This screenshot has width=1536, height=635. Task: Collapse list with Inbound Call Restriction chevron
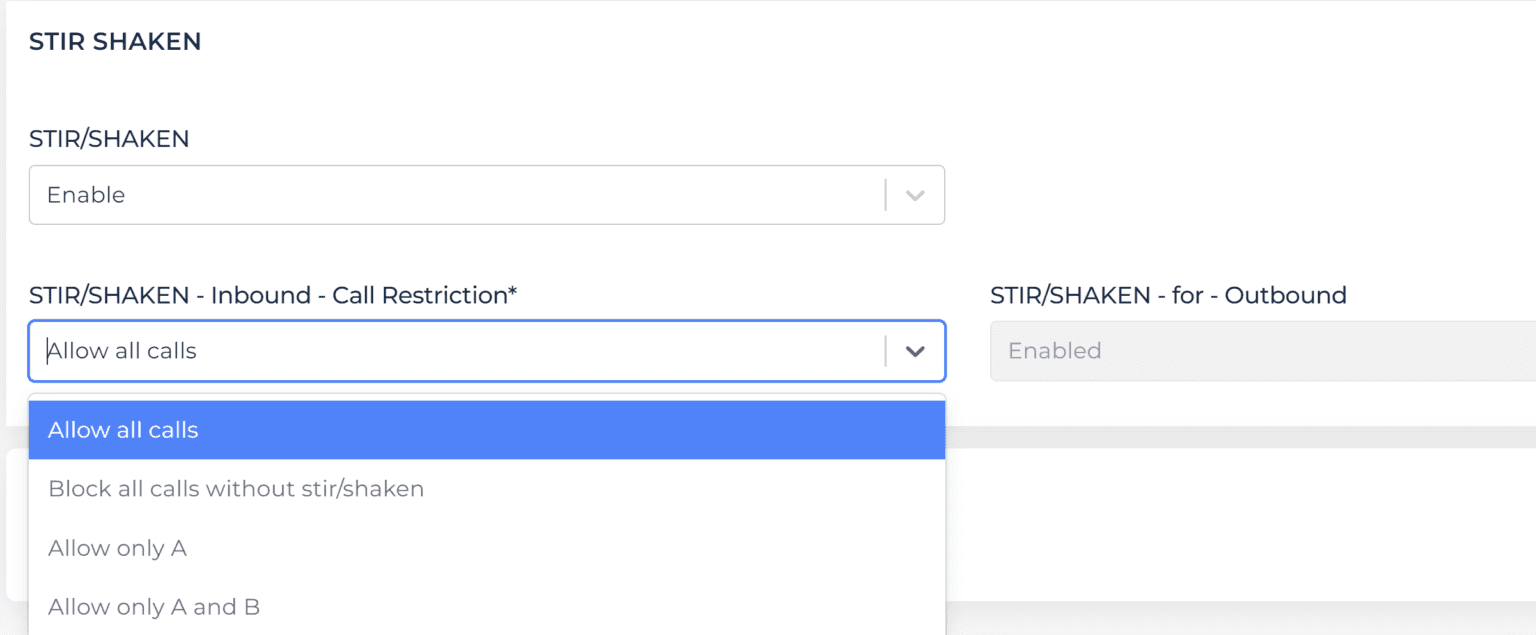pyautogui.click(x=914, y=351)
